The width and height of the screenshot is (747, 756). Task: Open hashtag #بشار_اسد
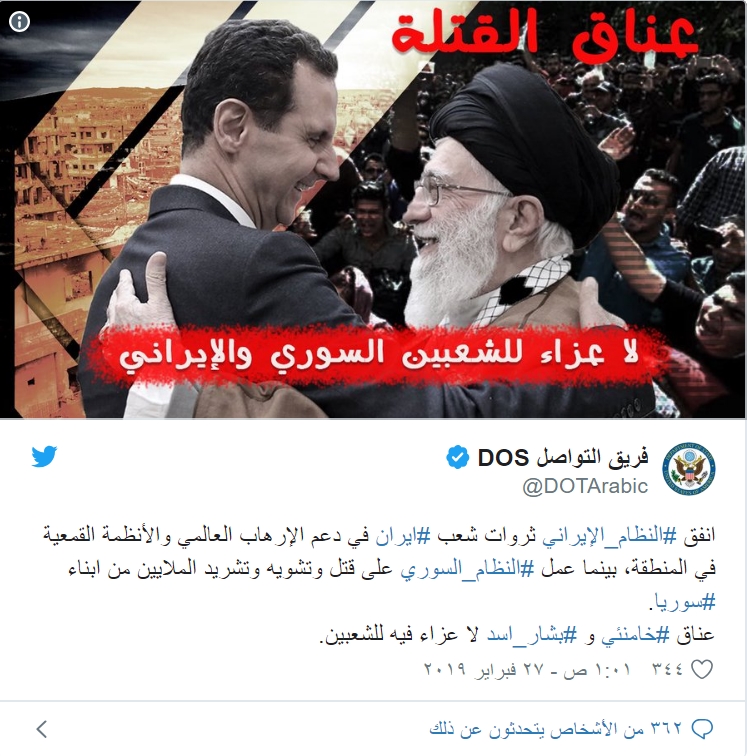point(531,635)
